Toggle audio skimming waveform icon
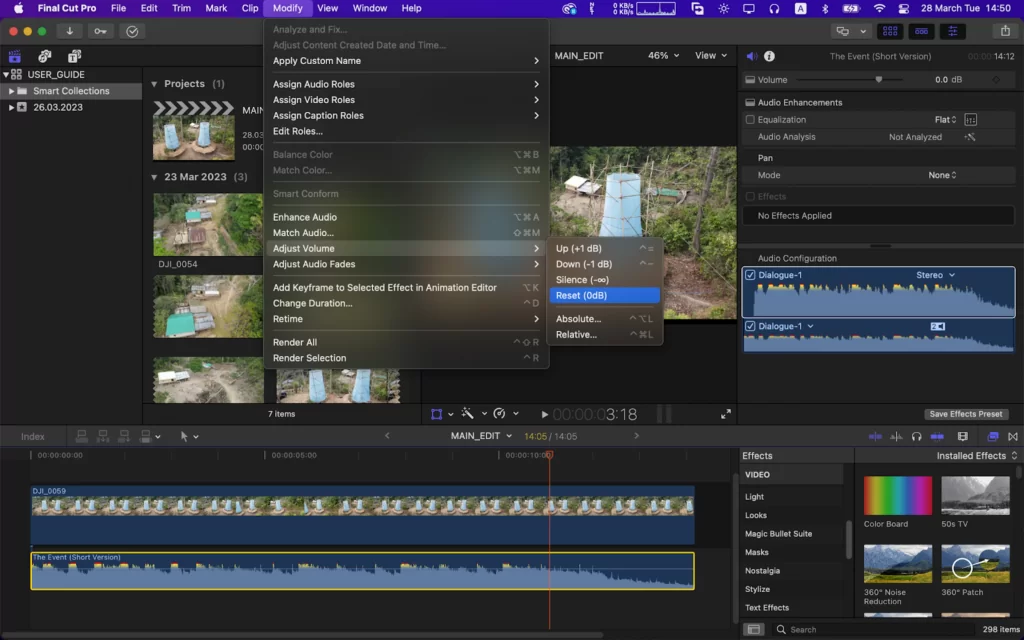This screenshot has height=640, width=1024. coord(896,436)
